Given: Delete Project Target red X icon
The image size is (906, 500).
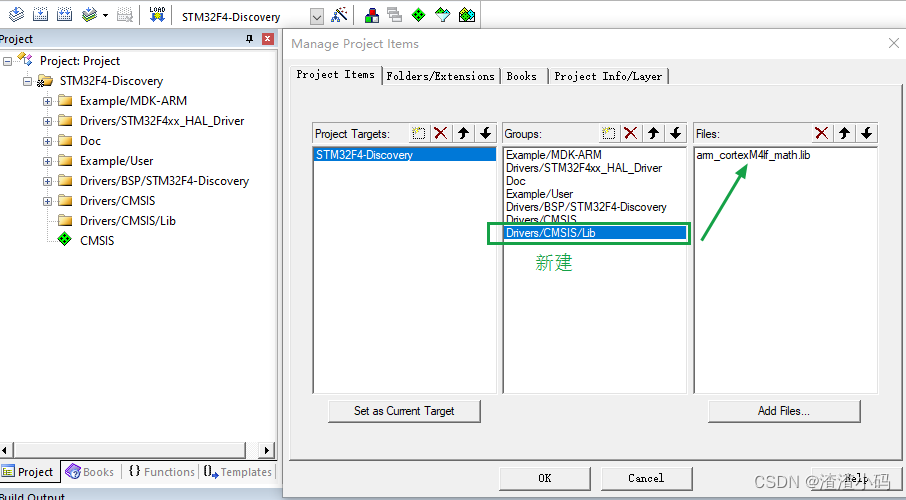Looking at the screenshot, I should point(440,134).
